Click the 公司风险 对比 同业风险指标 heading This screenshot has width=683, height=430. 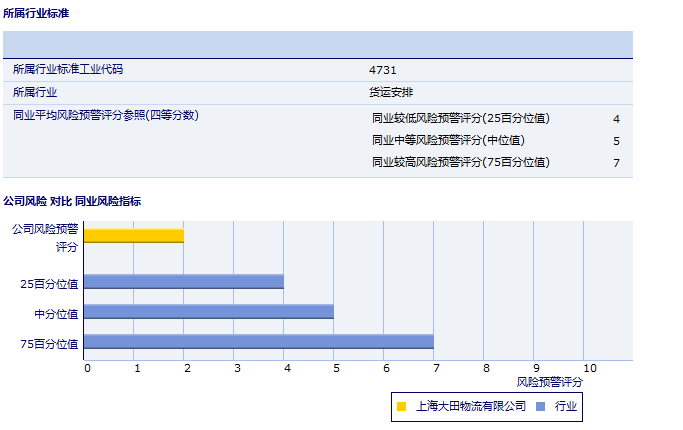point(72,201)
